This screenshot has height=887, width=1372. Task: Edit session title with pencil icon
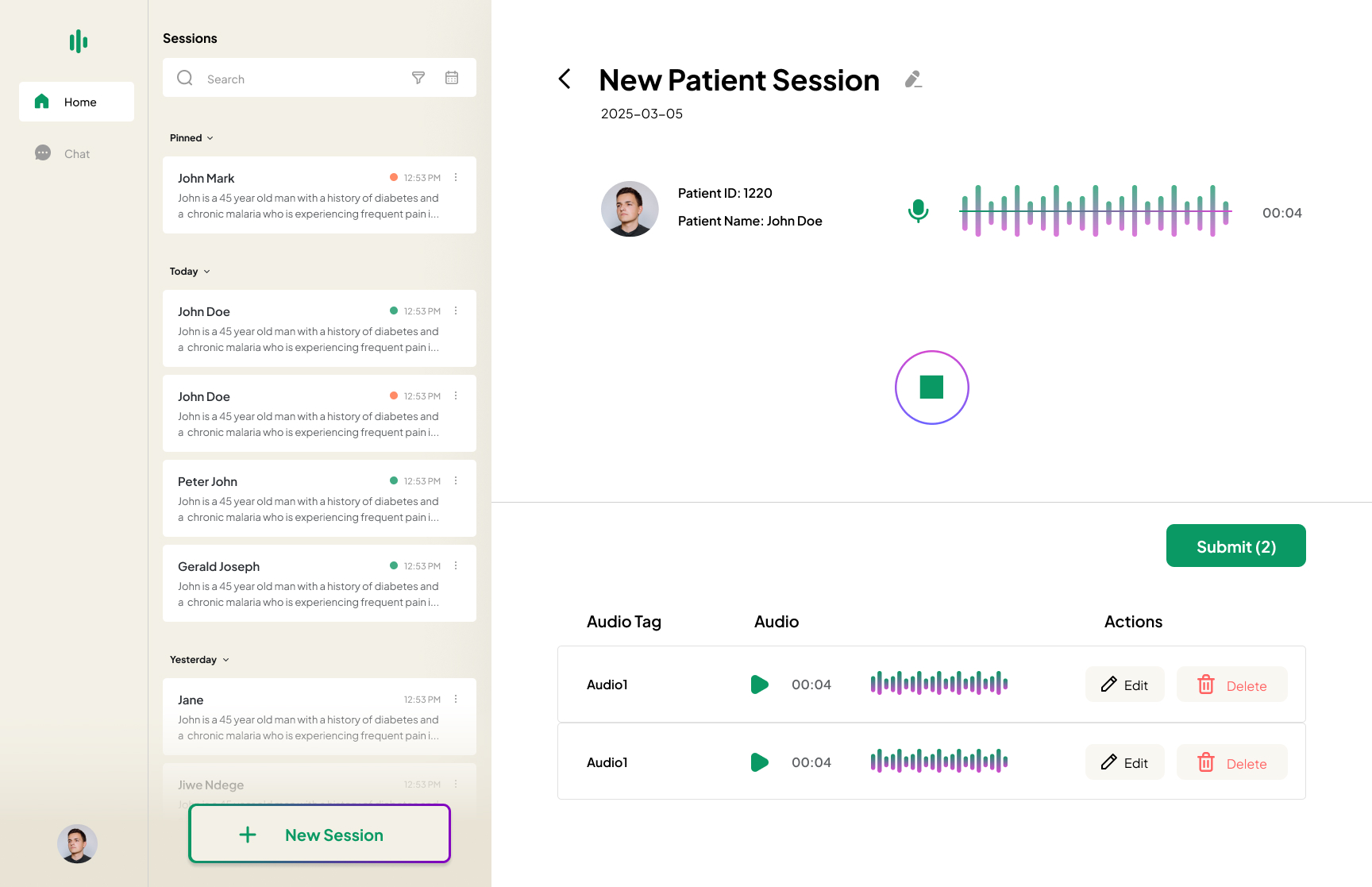pyautogui.click(x=913, y=79)
